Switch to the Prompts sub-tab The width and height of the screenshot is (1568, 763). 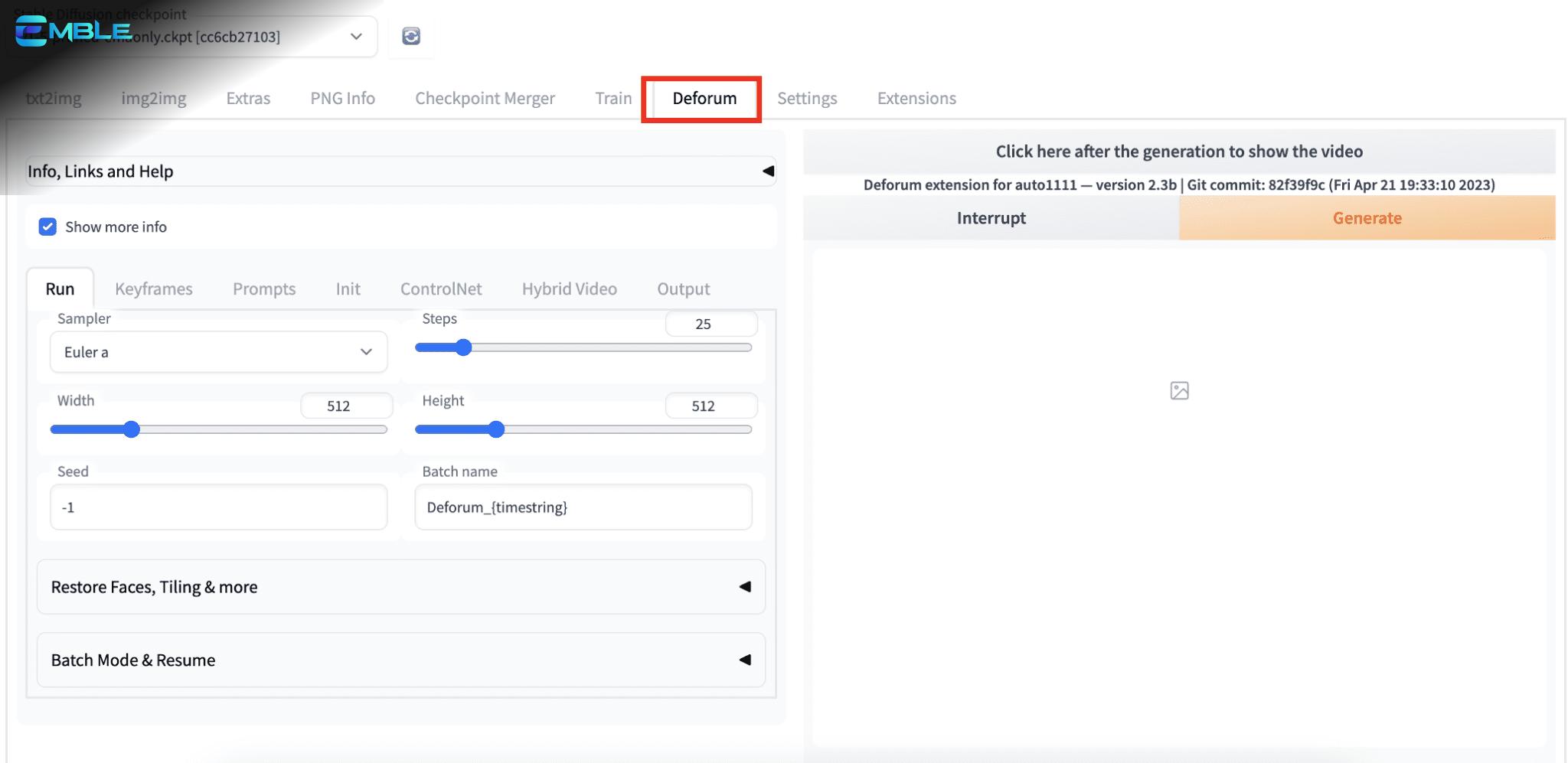(x=264, y=289)
